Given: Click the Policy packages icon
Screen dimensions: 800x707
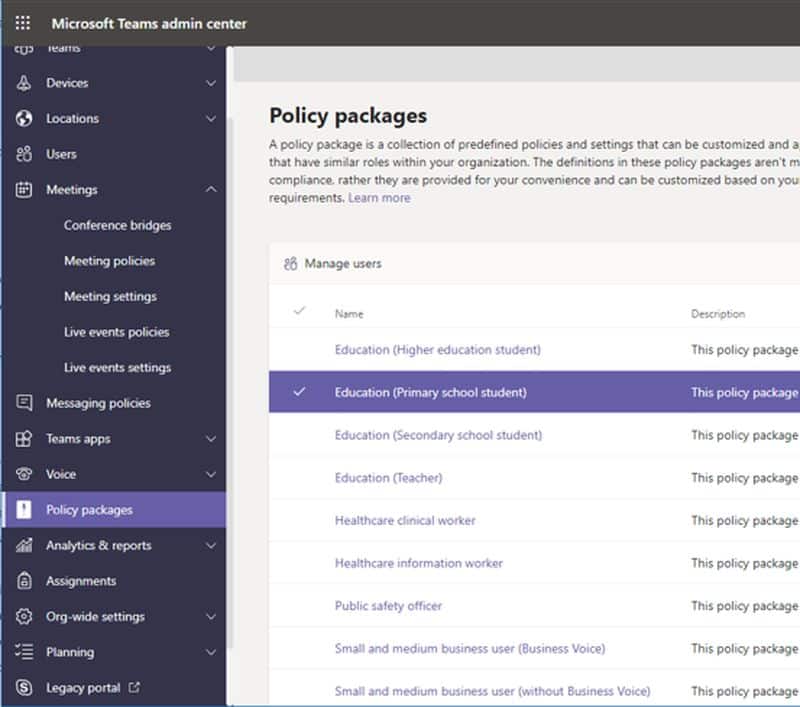Looking at the screenshot, I should coord(23,510).
